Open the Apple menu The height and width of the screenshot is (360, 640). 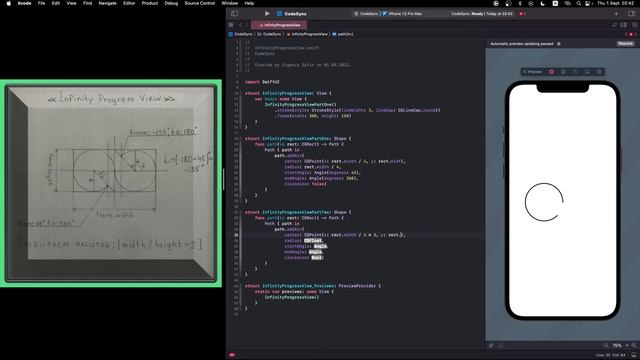point(9,3)
